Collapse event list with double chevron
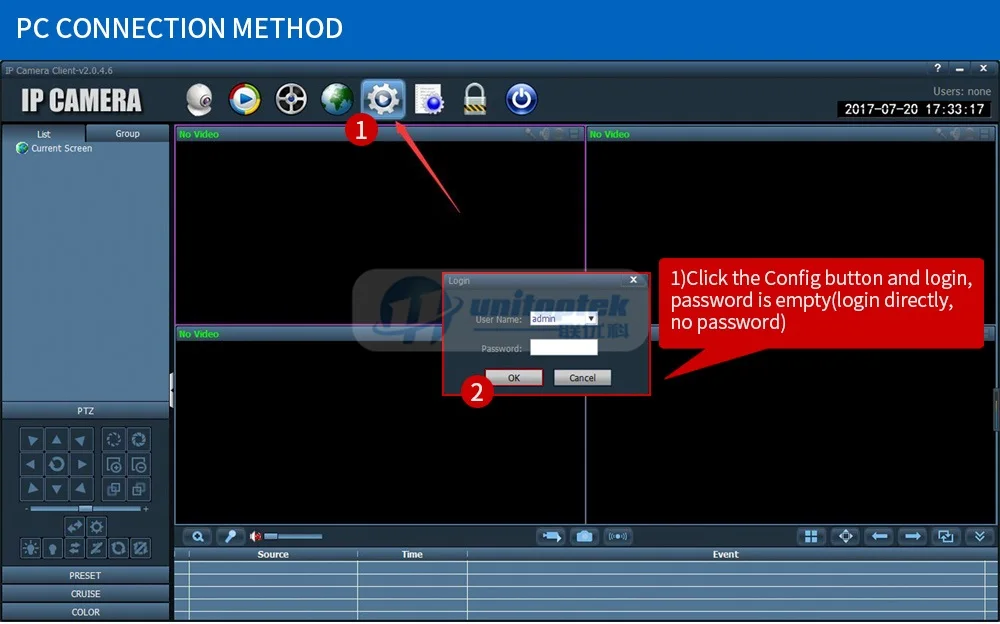The width and height of the screenshot is (1000, 624). (x=980, y=537)
